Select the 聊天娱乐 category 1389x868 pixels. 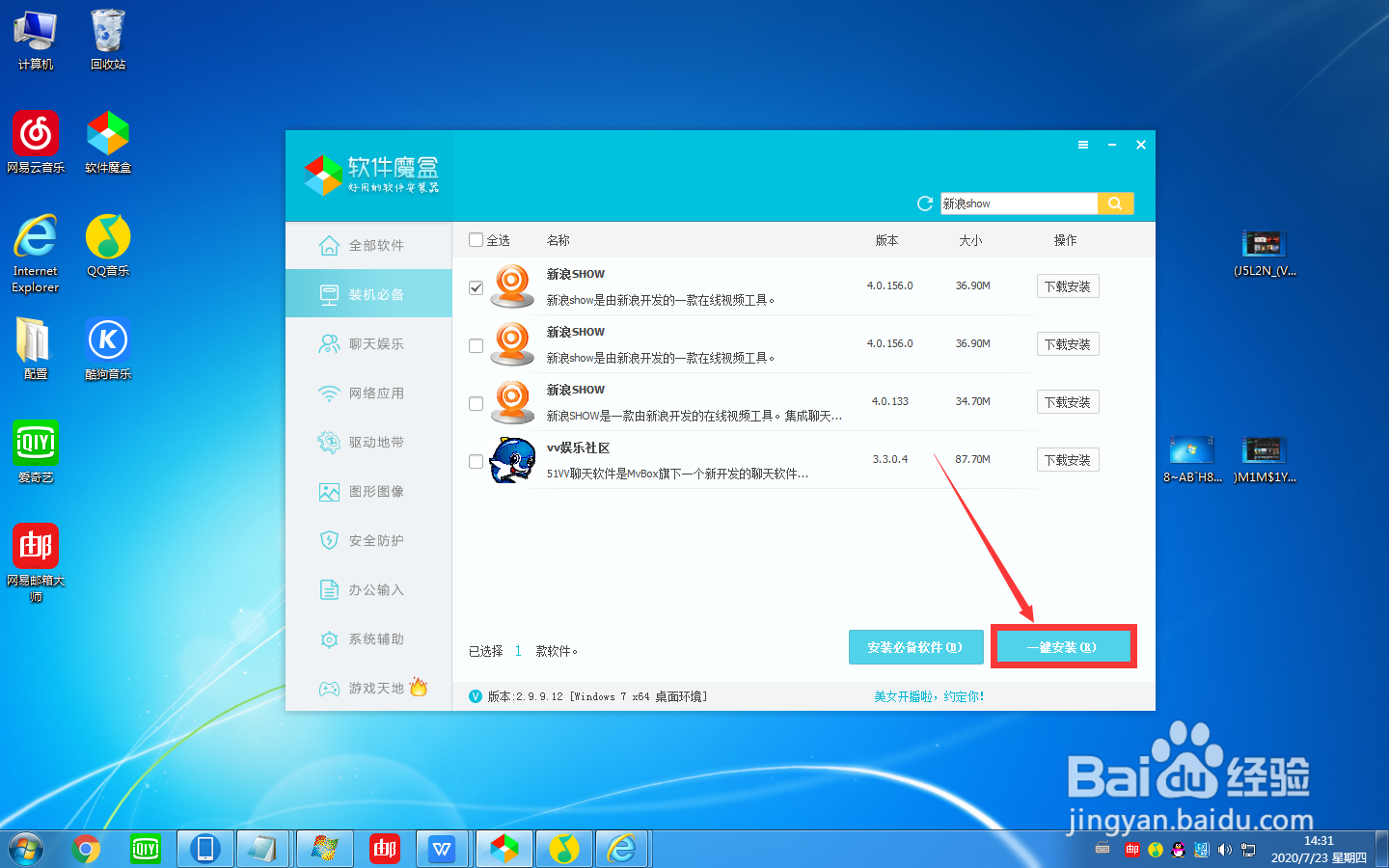368,343
